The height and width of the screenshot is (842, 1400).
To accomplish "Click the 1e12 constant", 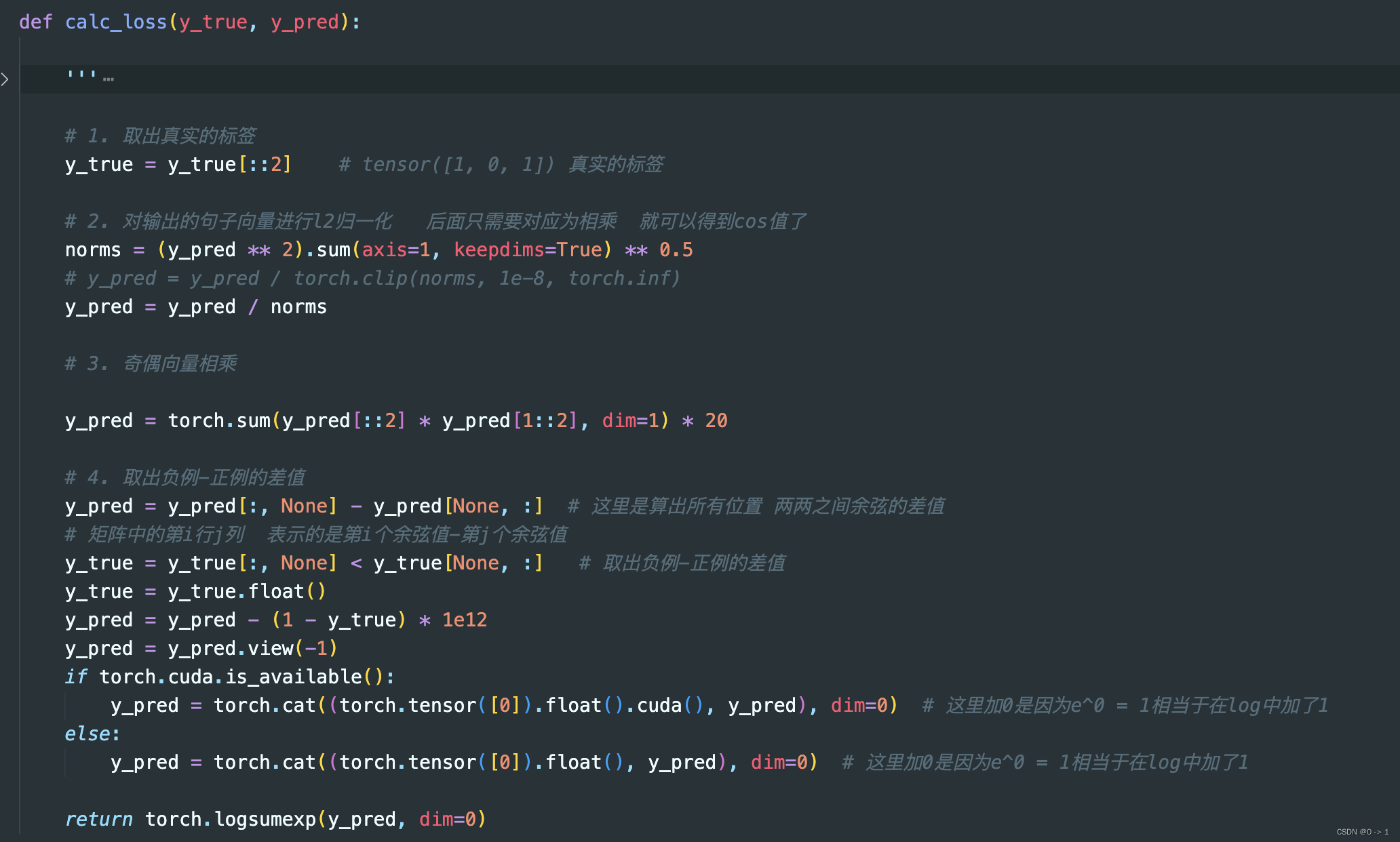I will tap(464, 620).
